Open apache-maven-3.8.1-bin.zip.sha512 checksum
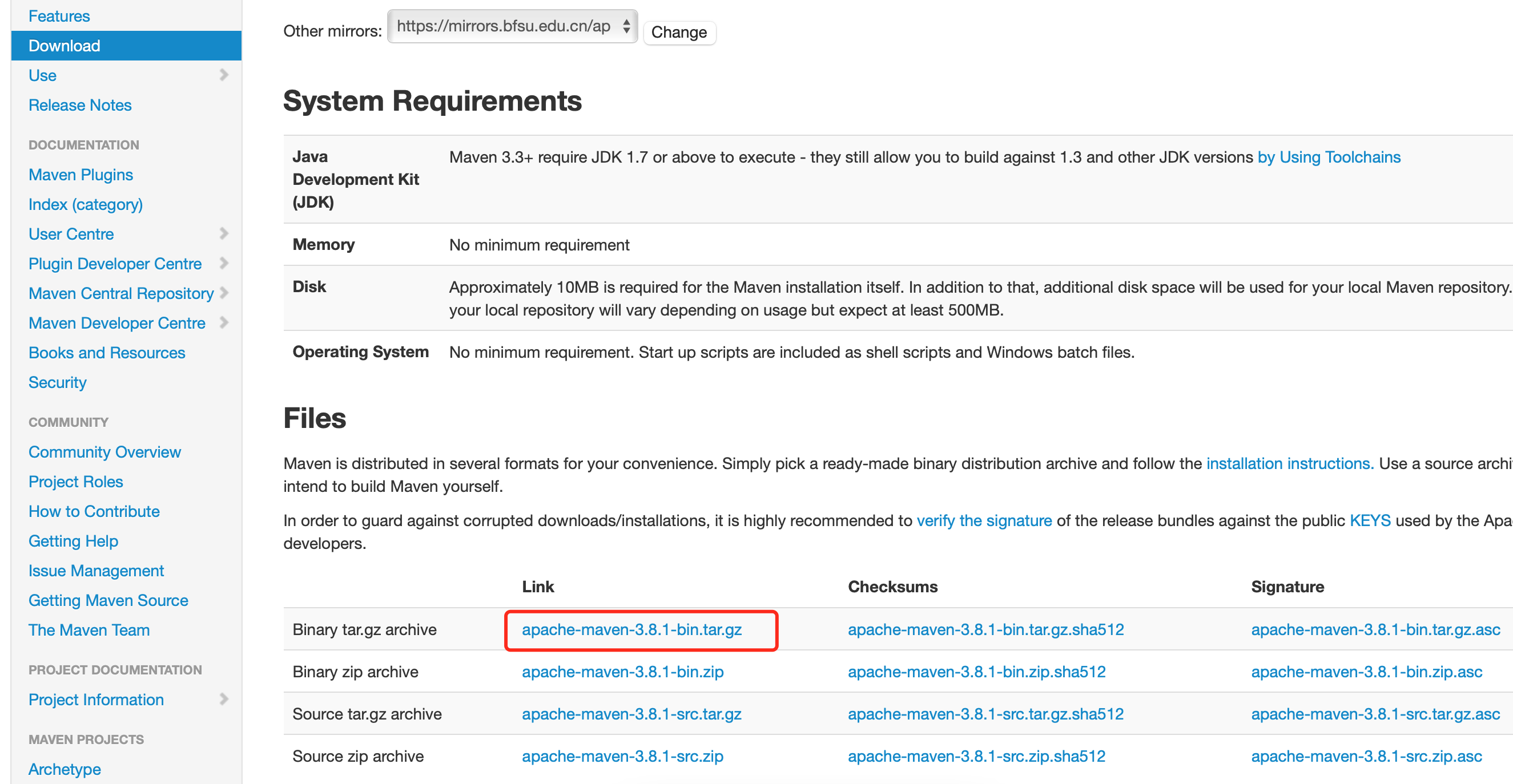Image resolution: width=1513 pixels, height=784 pixels. (977, 672)
